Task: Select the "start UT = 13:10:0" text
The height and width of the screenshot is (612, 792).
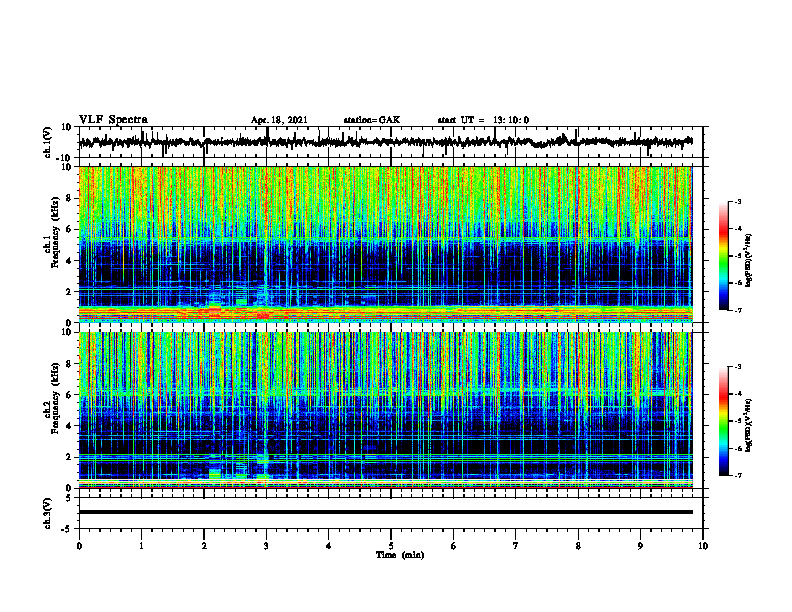Action: tap(483, 120)
